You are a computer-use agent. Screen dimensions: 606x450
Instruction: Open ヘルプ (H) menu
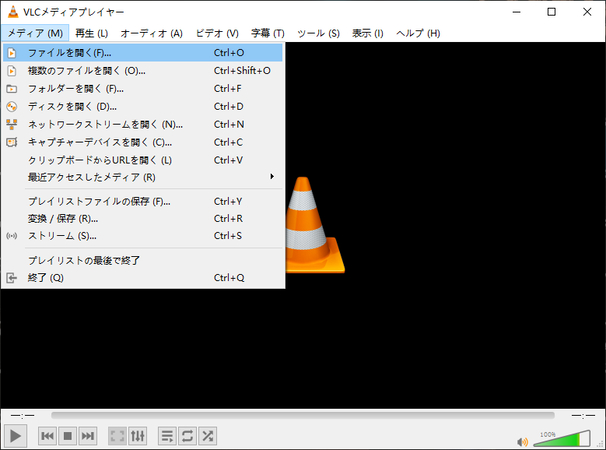418,33
